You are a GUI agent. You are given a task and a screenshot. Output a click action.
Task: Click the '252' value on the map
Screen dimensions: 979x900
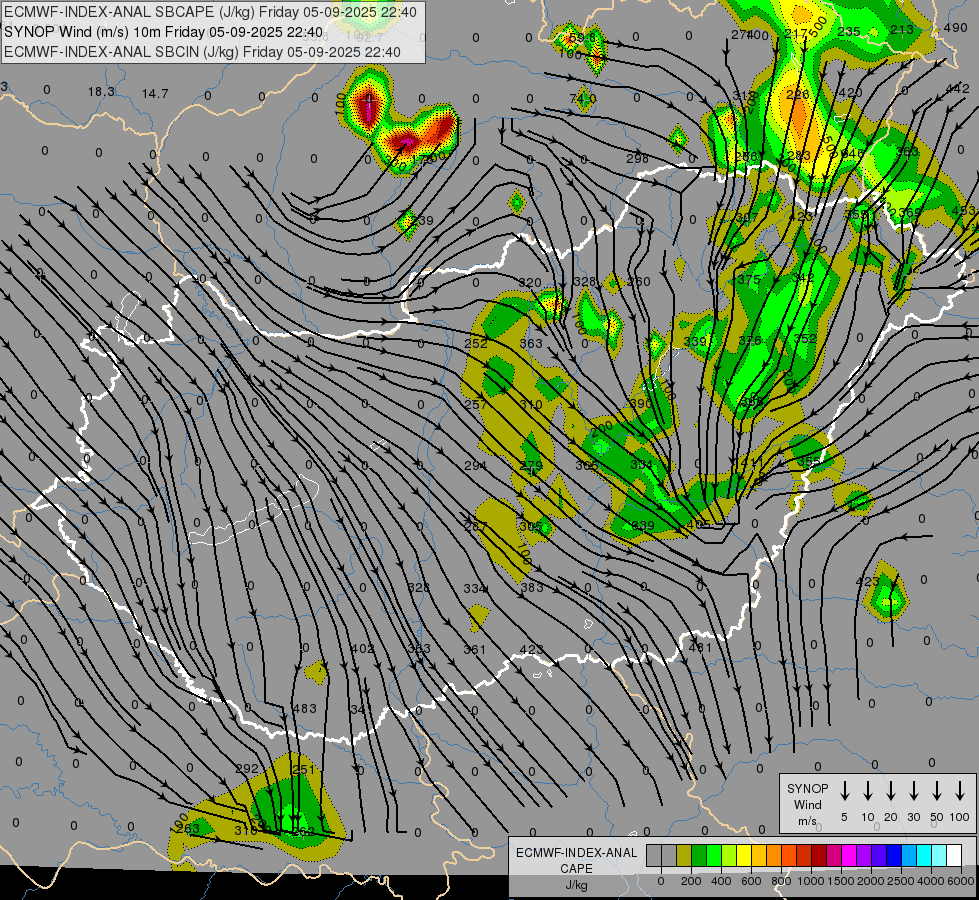(476, 344)
